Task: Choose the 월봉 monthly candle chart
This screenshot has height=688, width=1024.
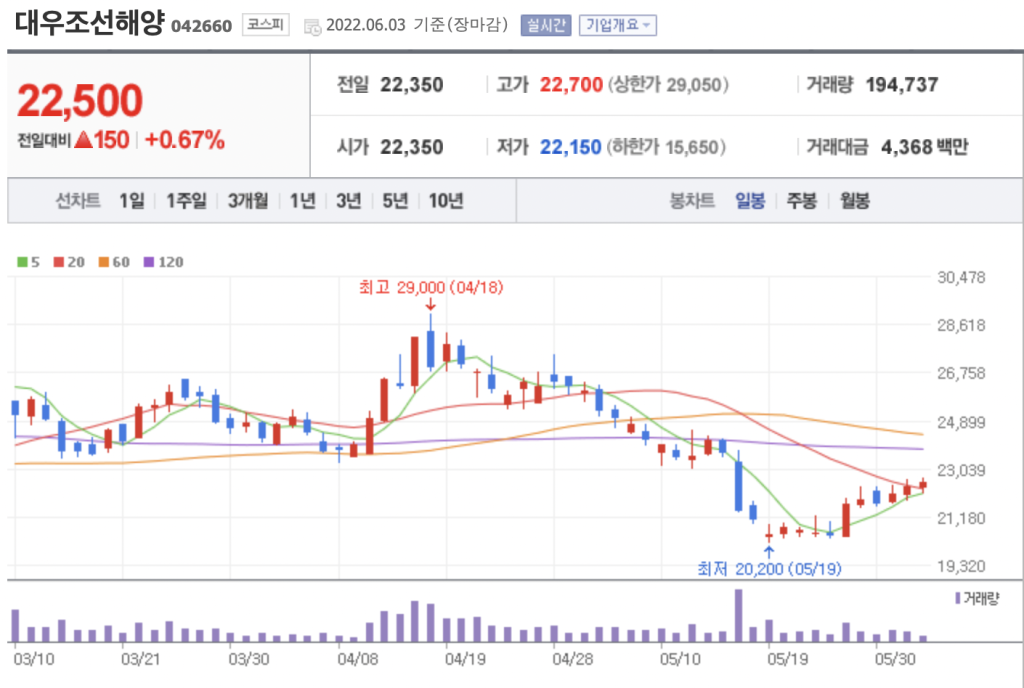Action: [x=855, y=201]
